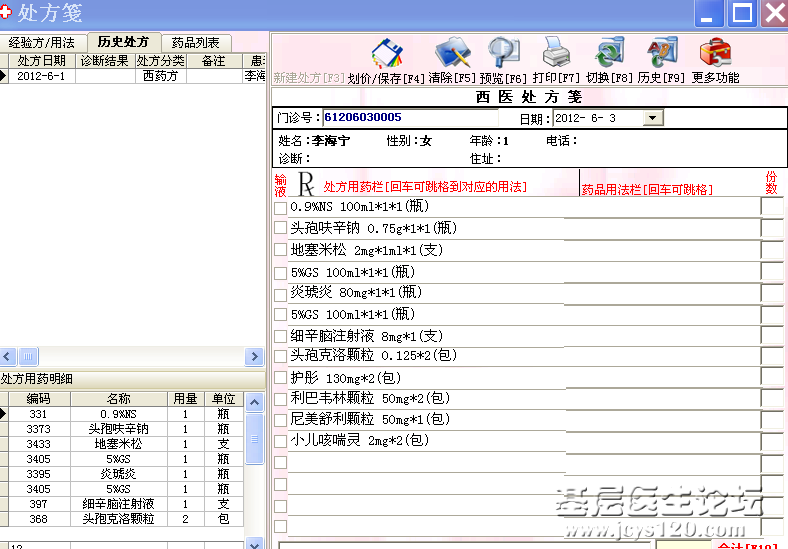Check the infusion box for 0.9%NS 100ml
Viewport: 788px width, 549px height.
coord(280,208)
